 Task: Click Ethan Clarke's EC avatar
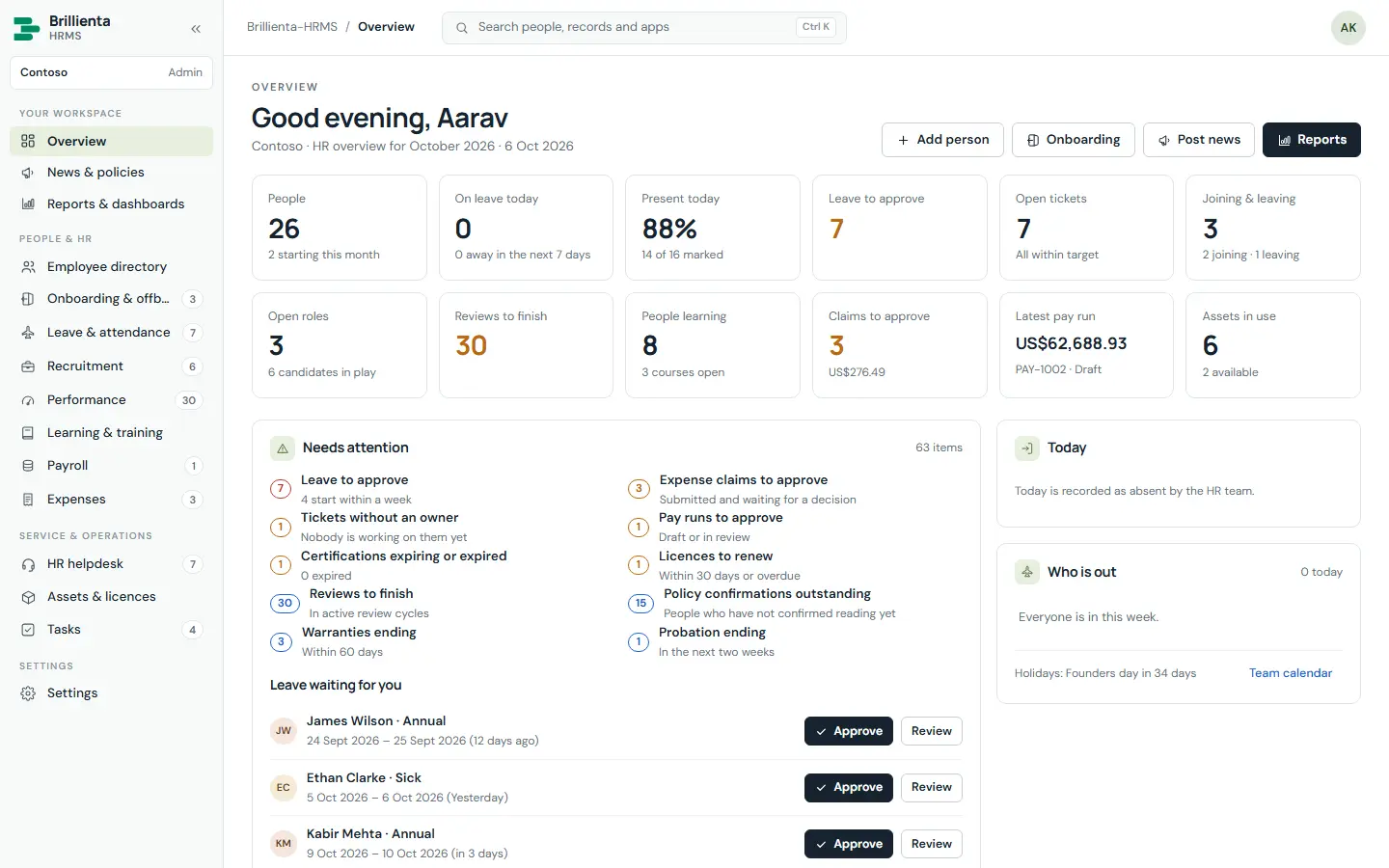click(x=284, y=788)
